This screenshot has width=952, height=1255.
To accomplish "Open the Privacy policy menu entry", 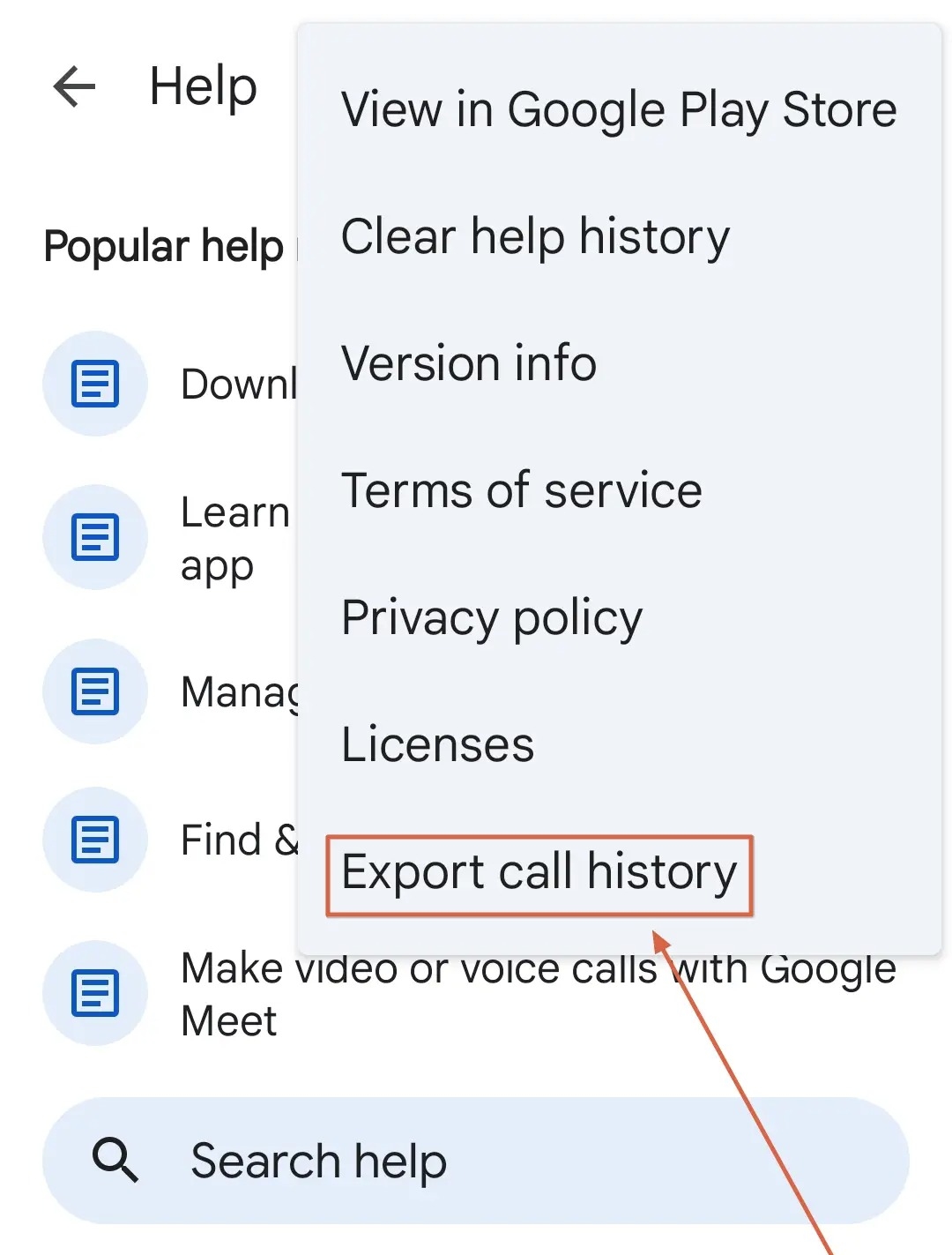I will point(492,617).
